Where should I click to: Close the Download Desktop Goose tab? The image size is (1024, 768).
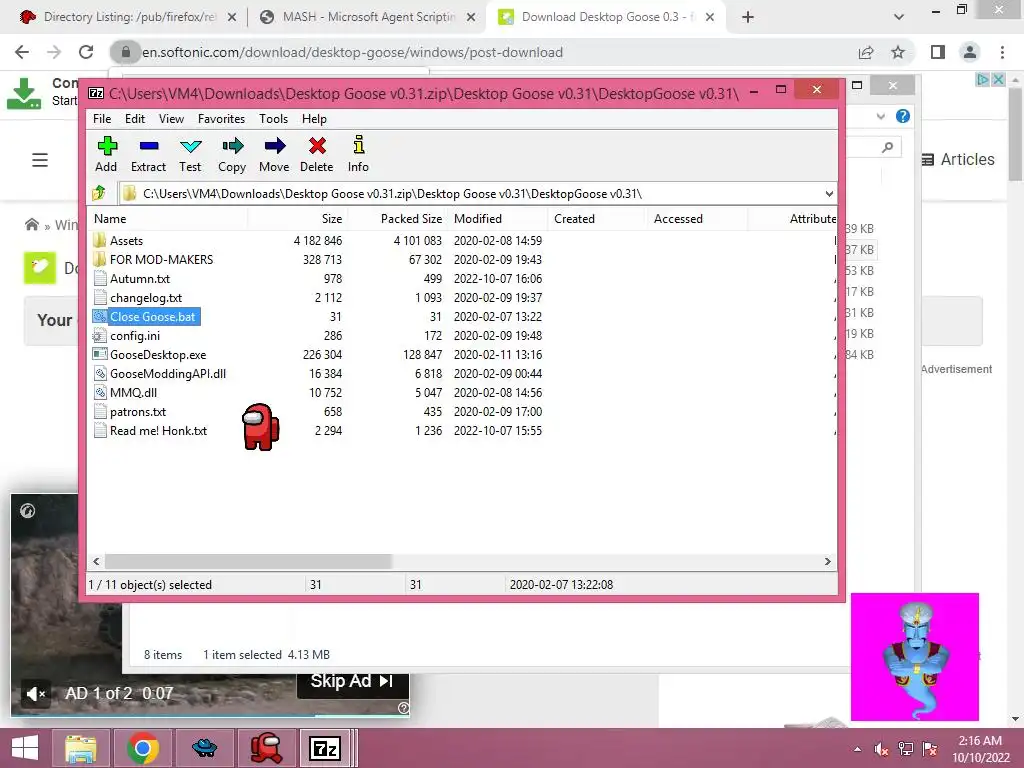tap(711, 18)
